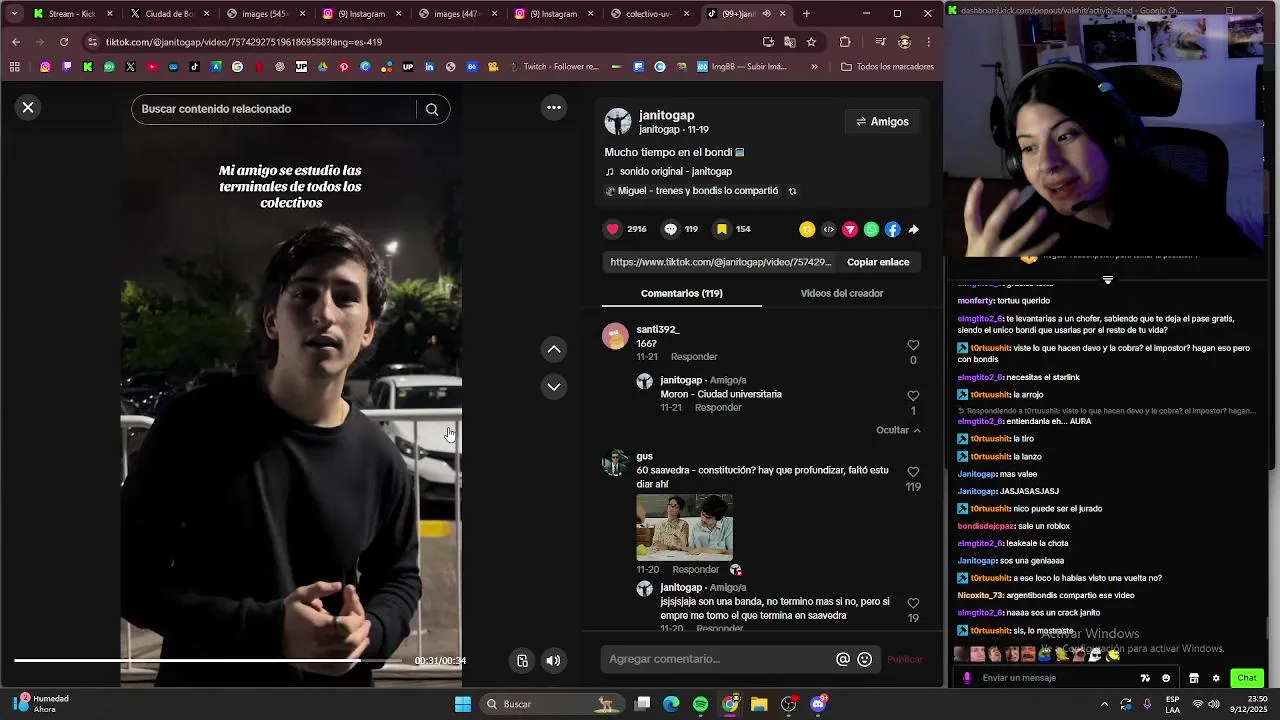
Task: Go to next video with down arrow
Action: 554,387
